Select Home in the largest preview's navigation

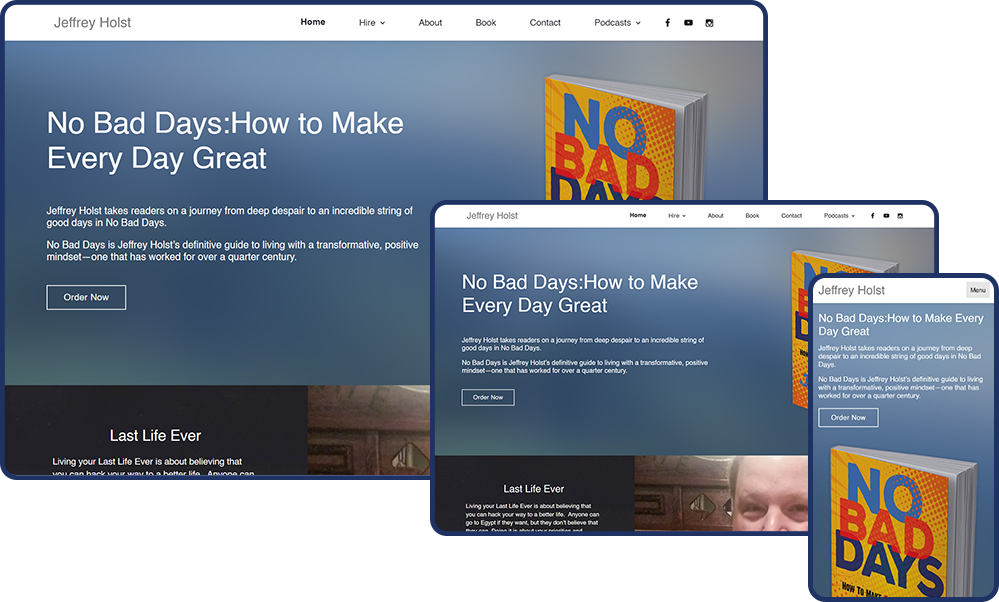pyautogui.click(x=313, y=22)
